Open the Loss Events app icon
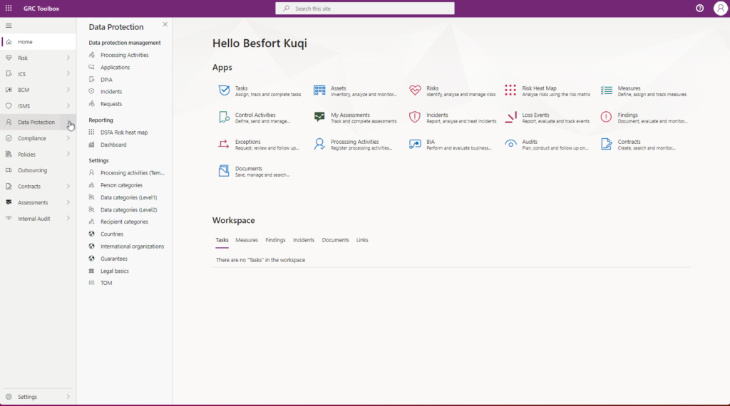The image size is (730, 406). point(511,117)
